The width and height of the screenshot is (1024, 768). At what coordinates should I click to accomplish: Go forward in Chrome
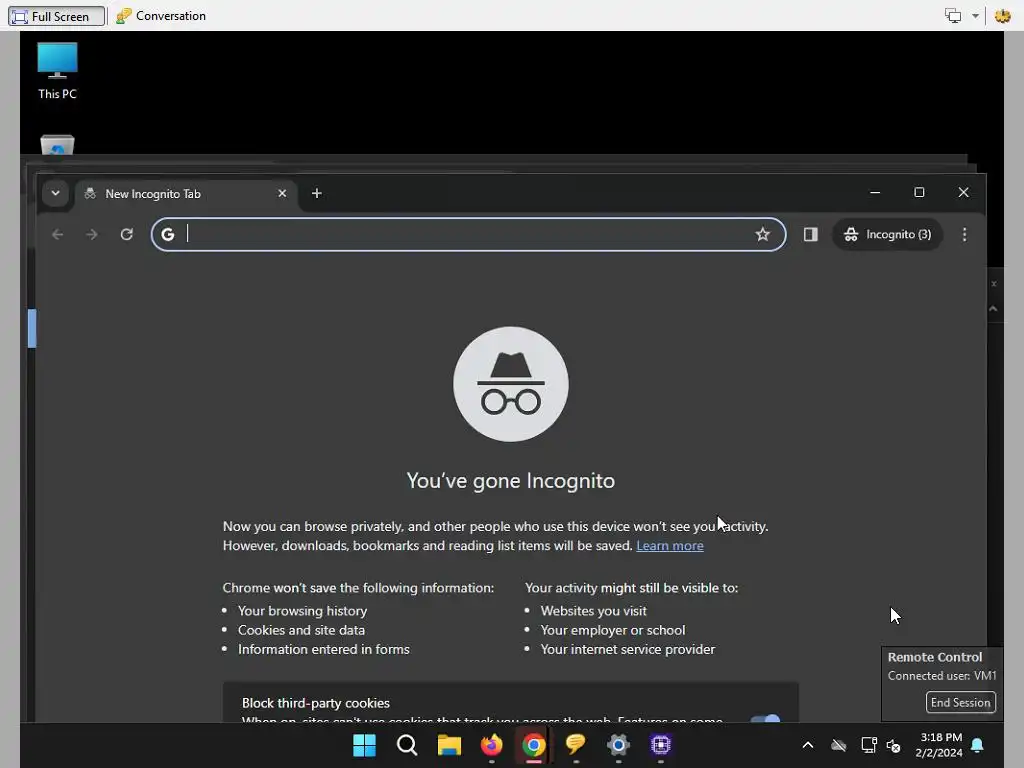[92, 234]
